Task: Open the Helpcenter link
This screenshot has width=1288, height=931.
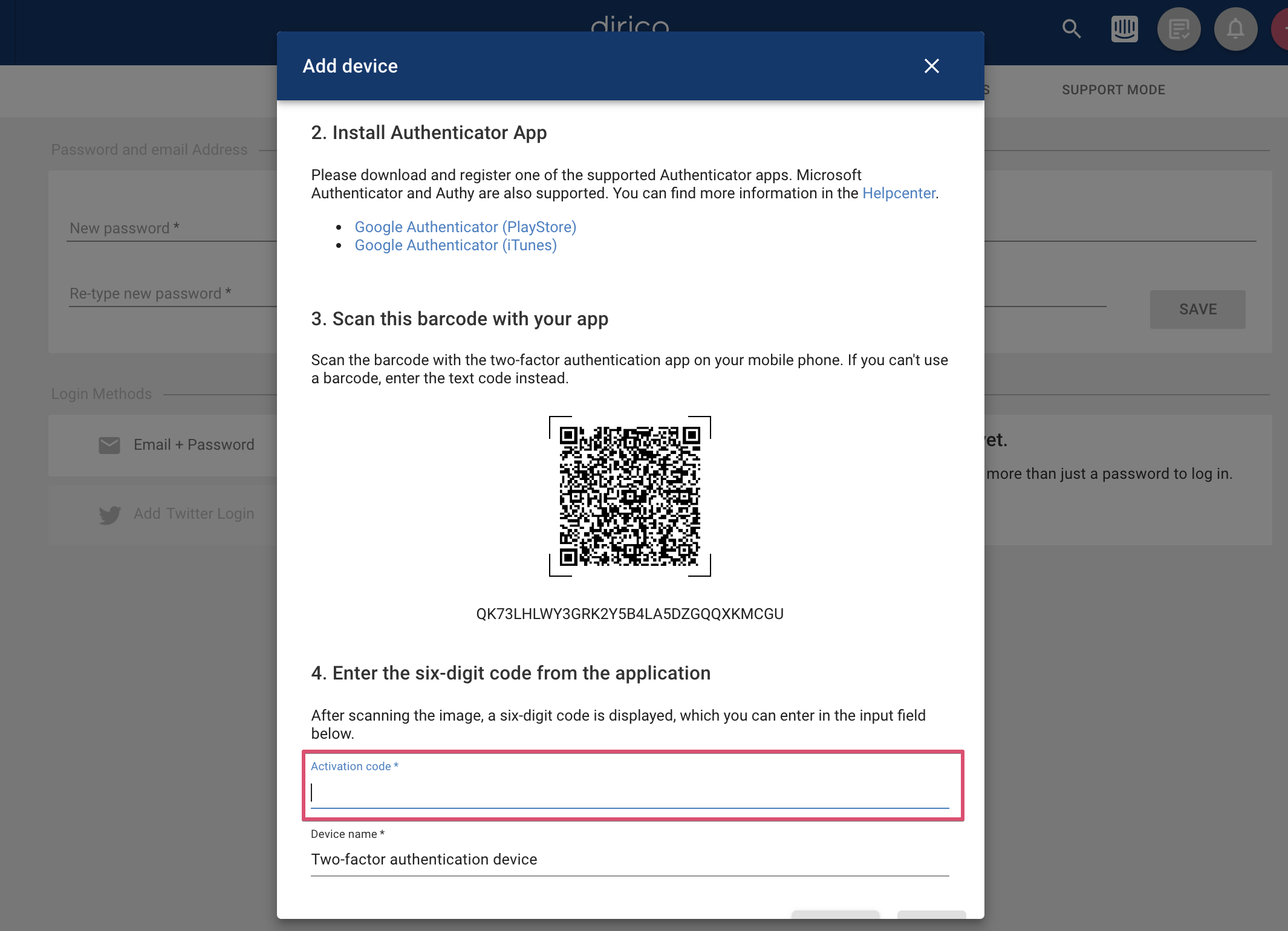Action: click(899, 193)
